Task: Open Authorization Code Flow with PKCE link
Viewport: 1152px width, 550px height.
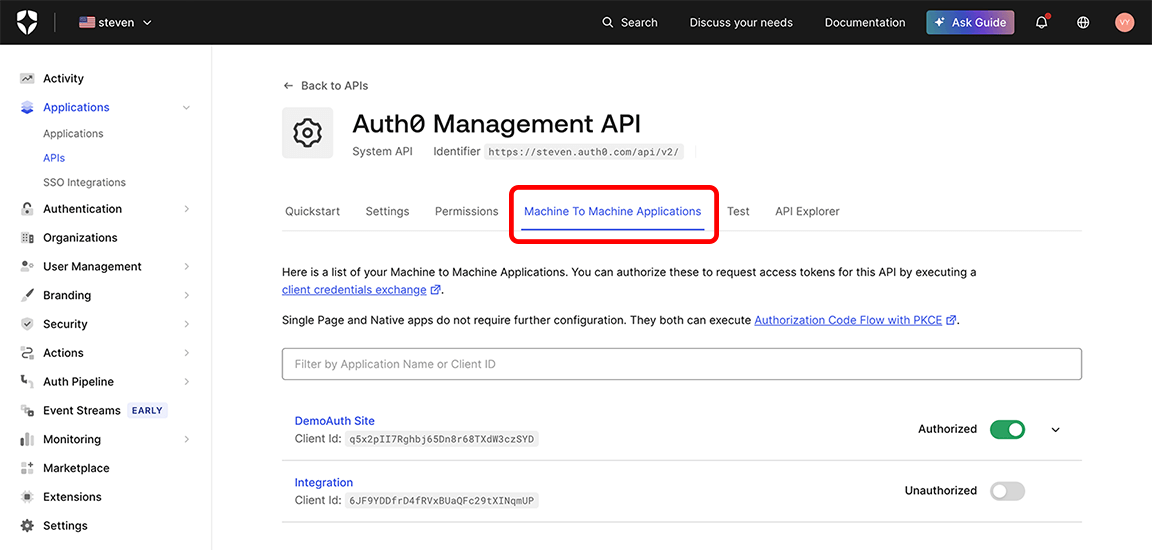Action: 849,320
